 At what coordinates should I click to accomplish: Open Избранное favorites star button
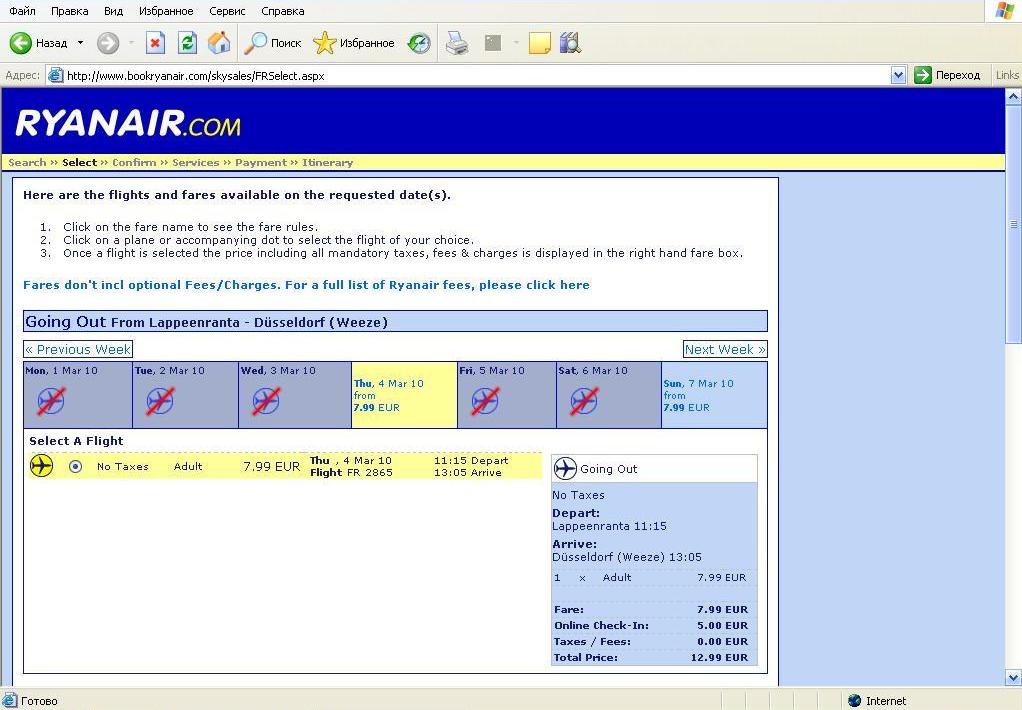(x=354, y=43)
